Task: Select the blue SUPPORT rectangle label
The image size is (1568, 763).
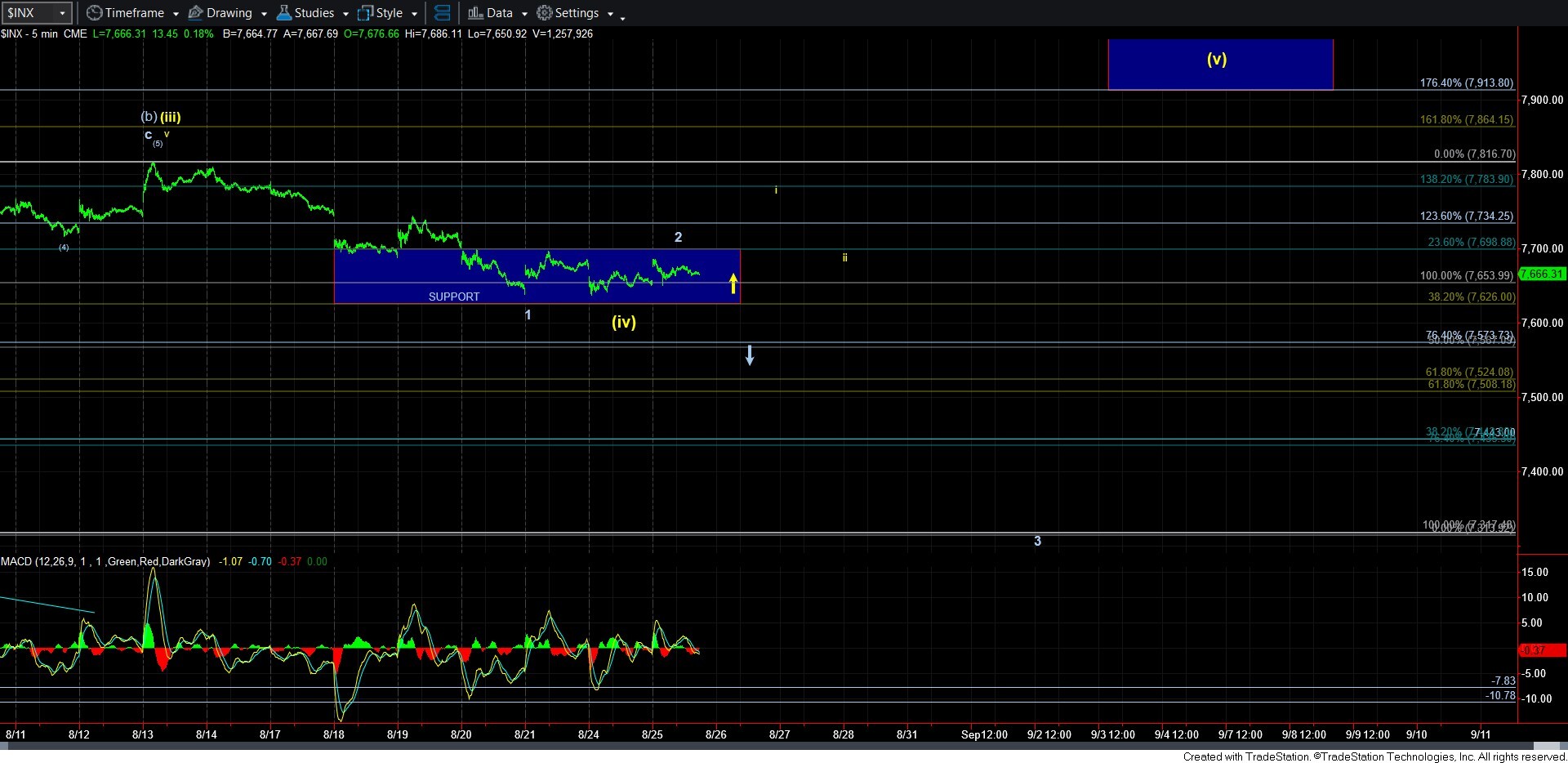Action: (x=454, y=297)
